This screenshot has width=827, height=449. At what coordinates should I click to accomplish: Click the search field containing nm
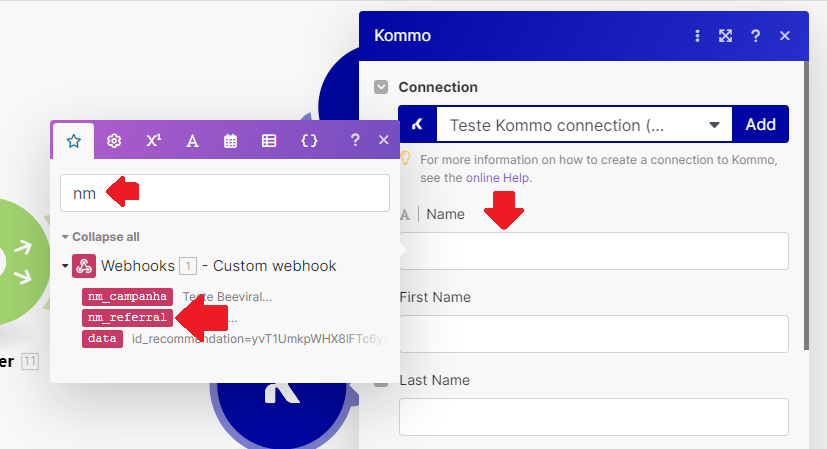[225, 193]
